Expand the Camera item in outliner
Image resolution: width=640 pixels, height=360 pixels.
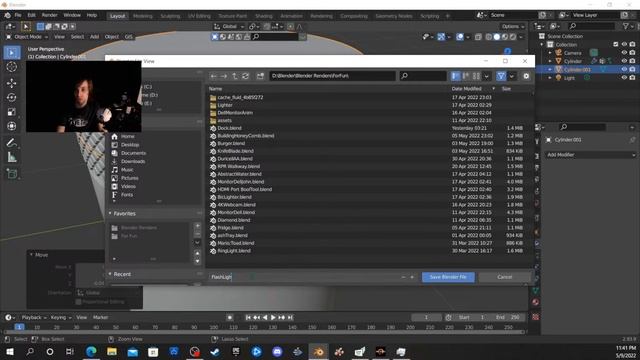[550, 53]
